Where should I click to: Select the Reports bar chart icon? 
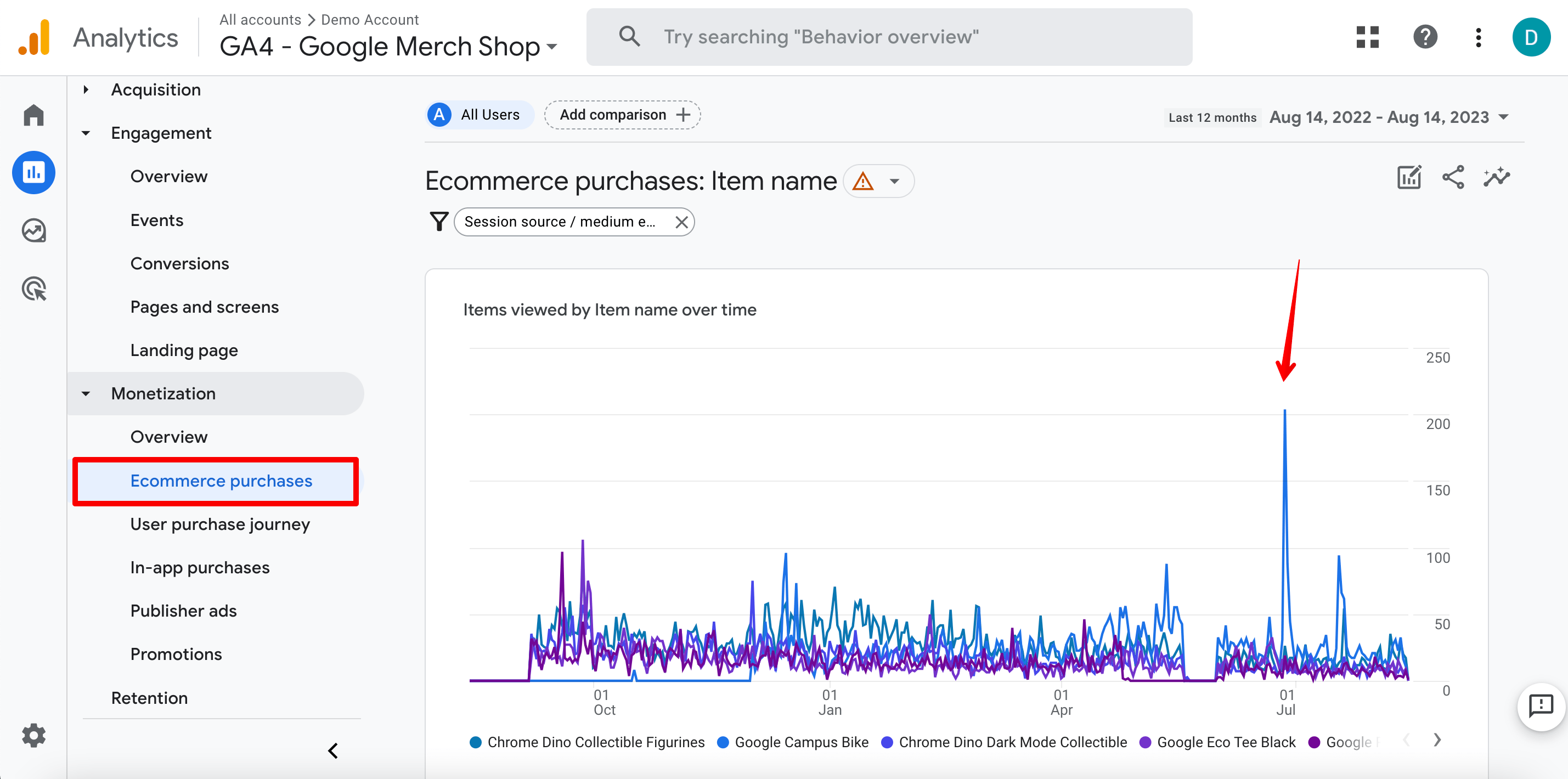coord(33,173)
